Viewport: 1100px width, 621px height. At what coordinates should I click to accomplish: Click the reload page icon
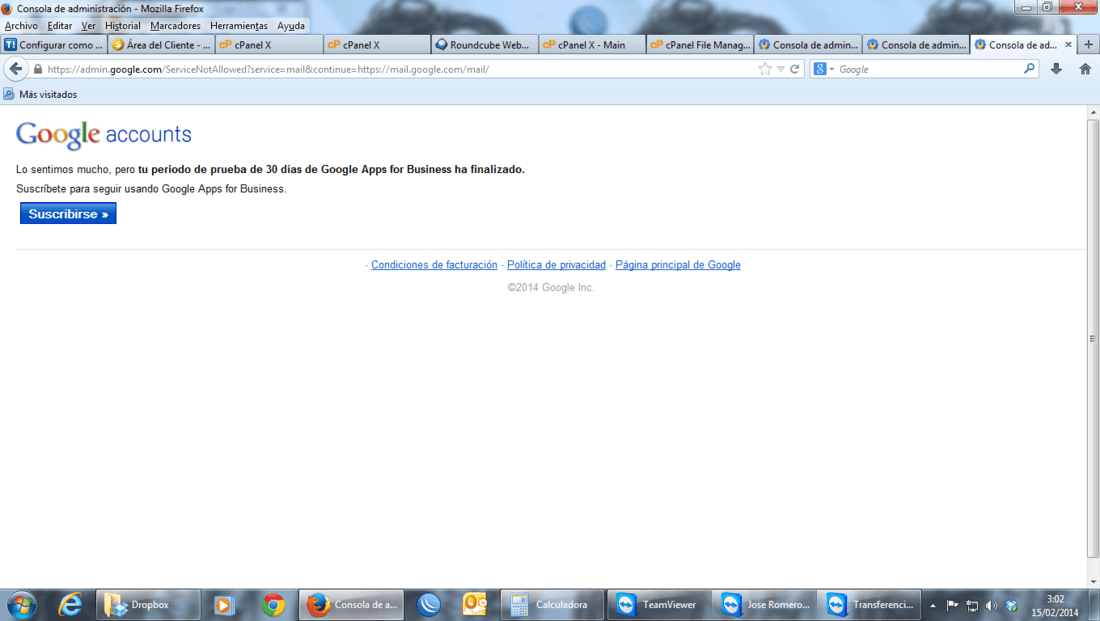coord(795,69)
